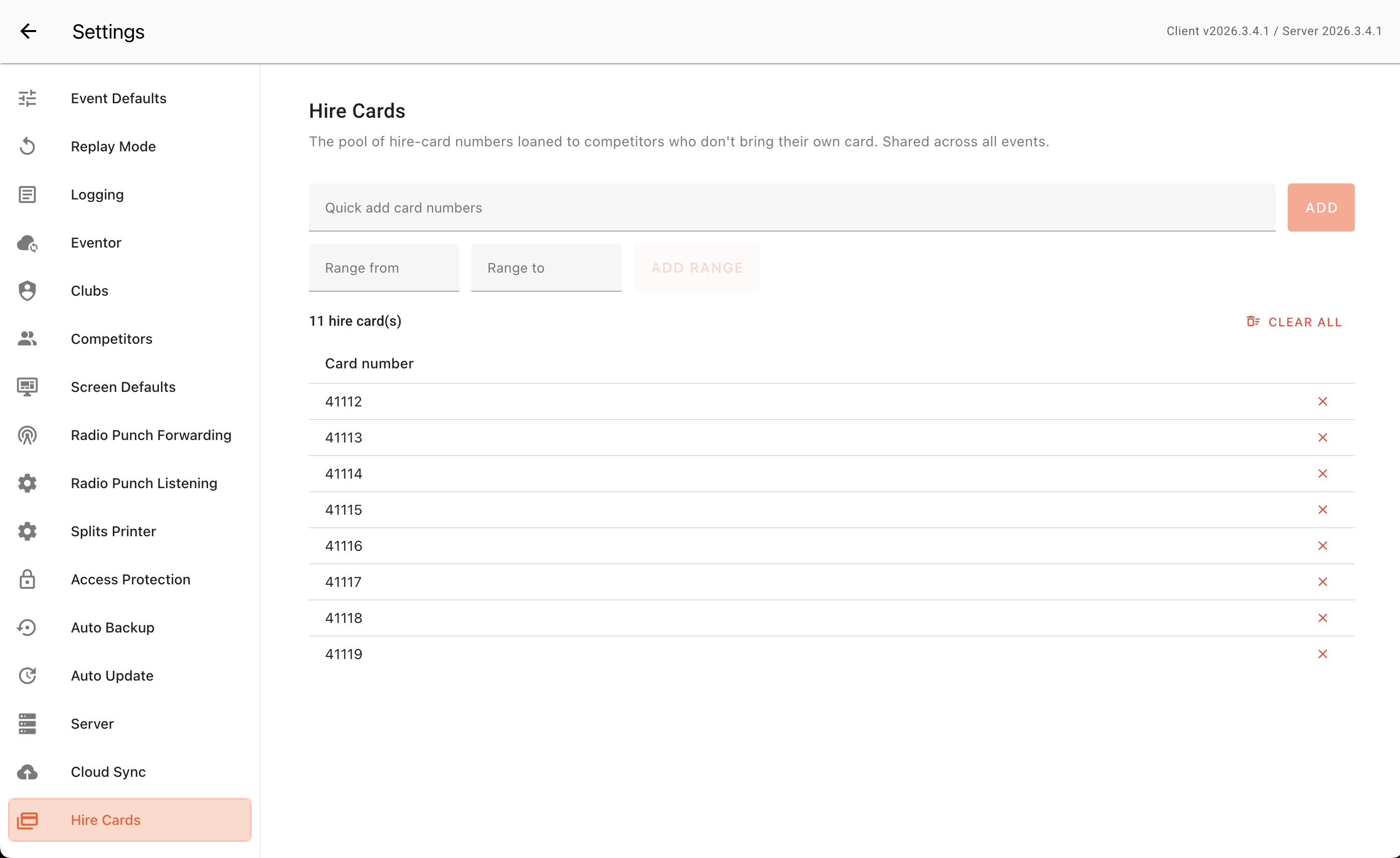Select Auto Update in the sidebar
Viewport: 1400px width, 858px height.
tap(129, 676)
